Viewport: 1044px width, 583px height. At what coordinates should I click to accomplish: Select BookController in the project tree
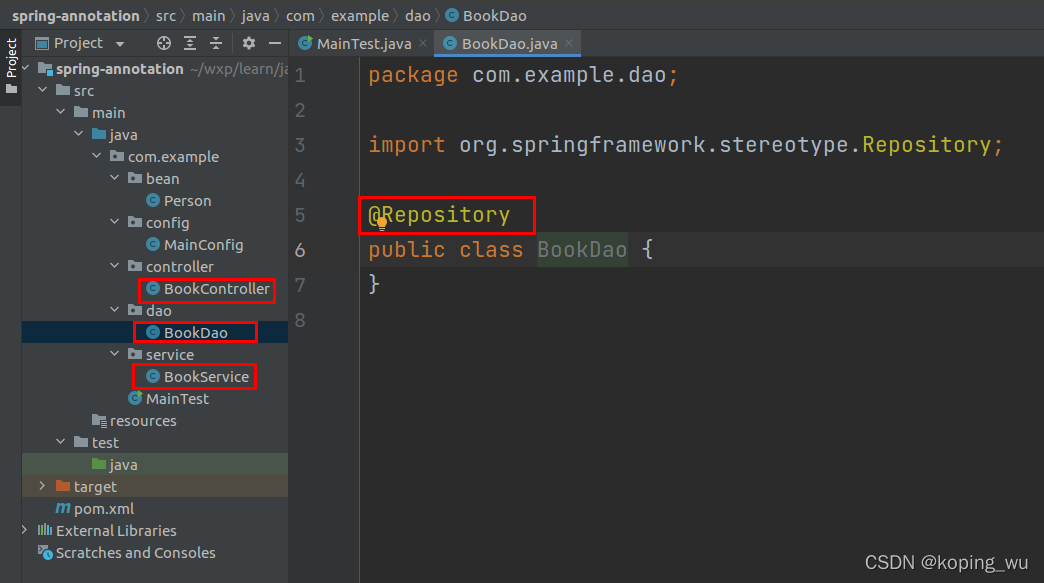[x=216, y=288]
